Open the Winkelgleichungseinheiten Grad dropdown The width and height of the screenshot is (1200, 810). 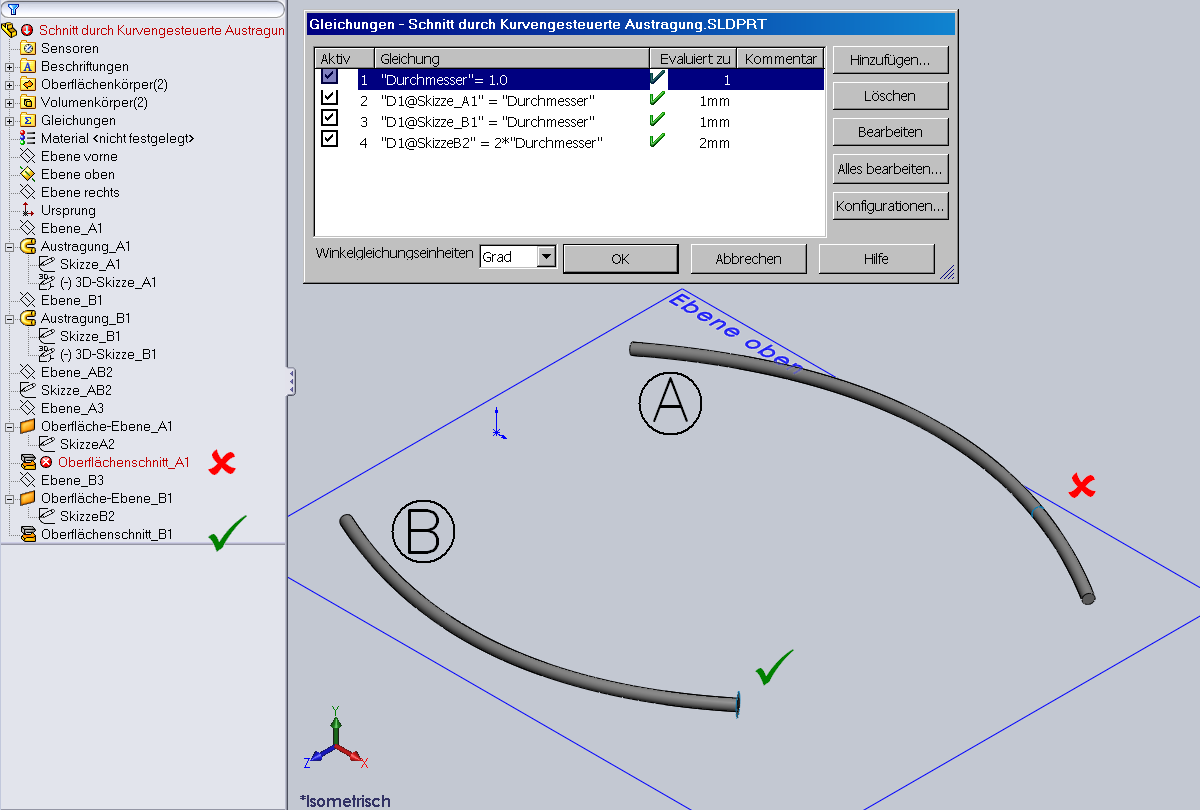coord(546,257)
